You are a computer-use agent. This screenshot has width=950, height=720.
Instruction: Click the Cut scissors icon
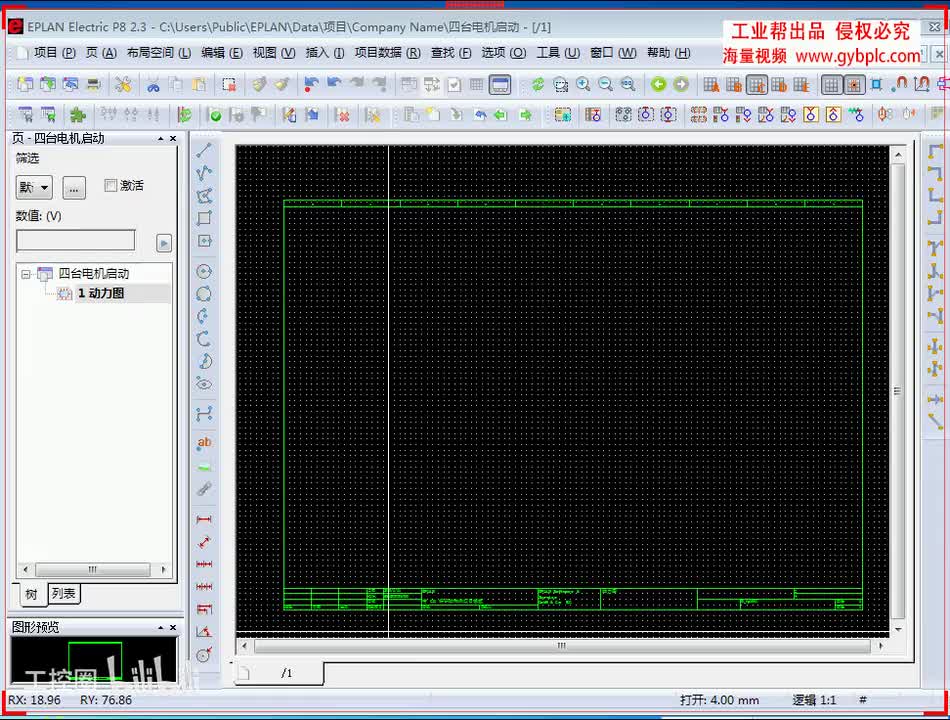(x=153, y=85)
